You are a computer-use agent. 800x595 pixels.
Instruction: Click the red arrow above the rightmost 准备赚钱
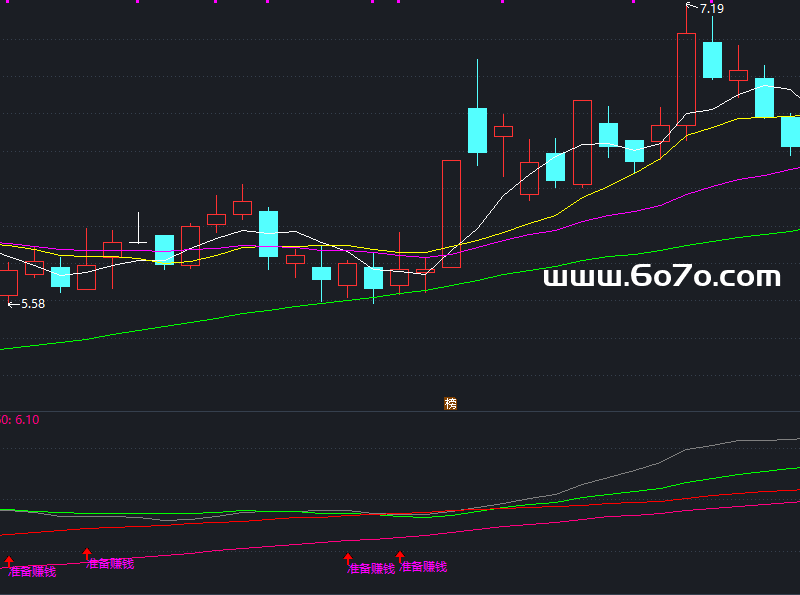point(400,557)
